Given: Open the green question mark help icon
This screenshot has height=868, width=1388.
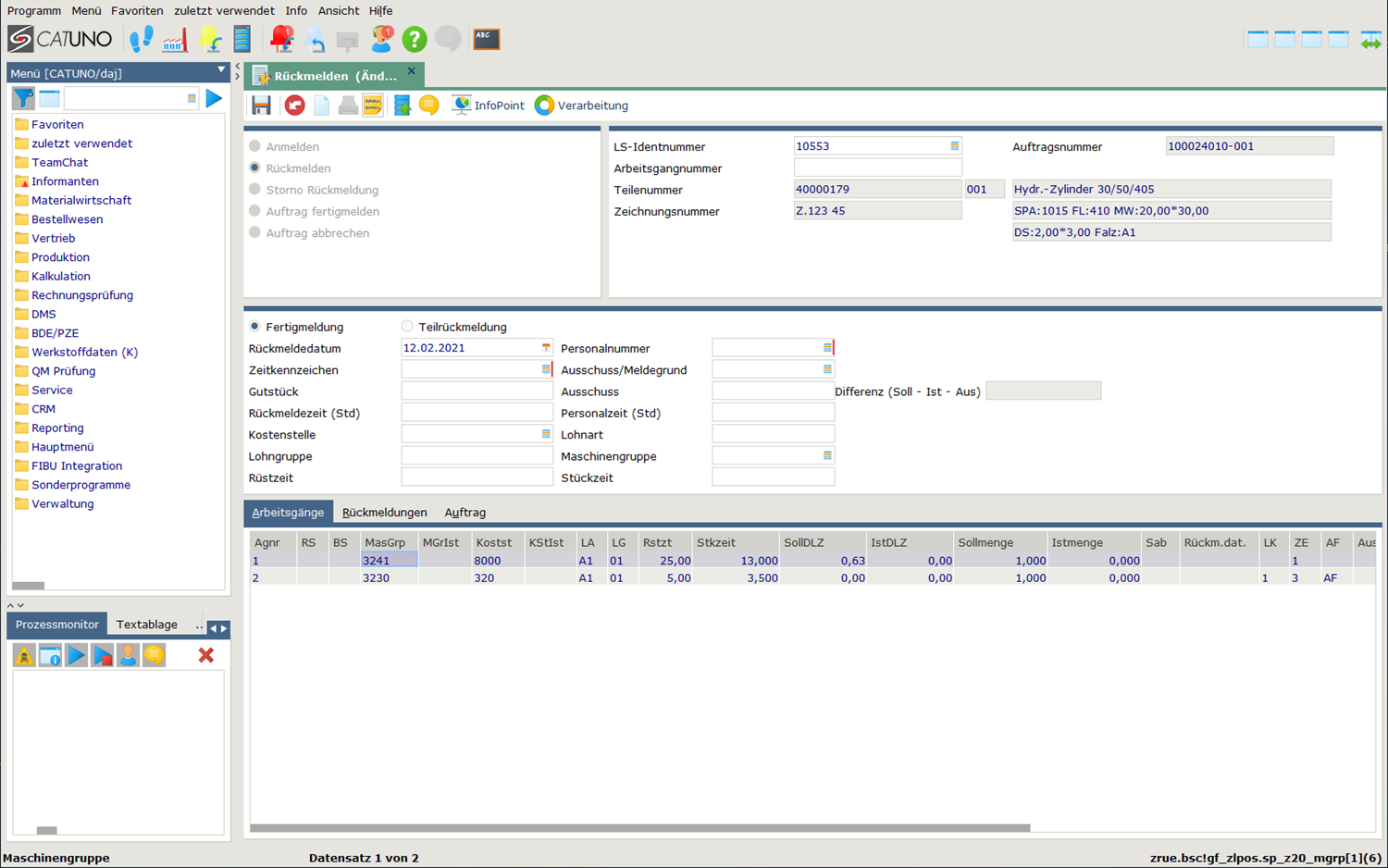Looking at the screenshot, I should 414,39.
